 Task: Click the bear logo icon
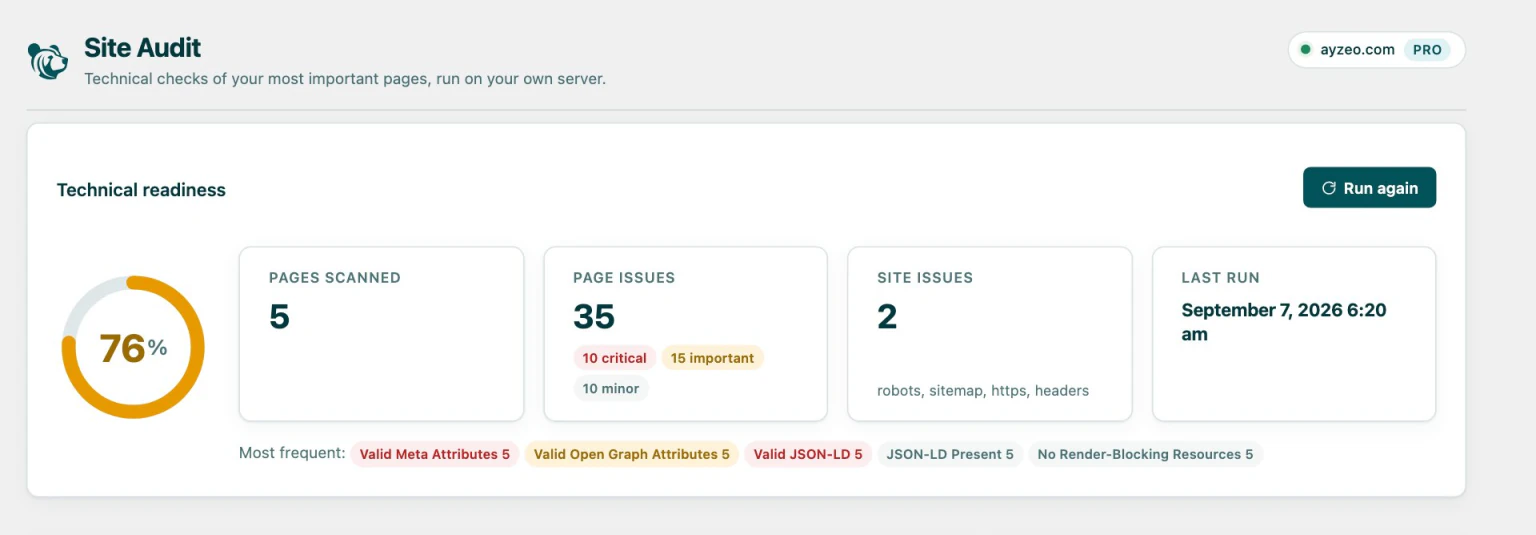pos(48,61)
